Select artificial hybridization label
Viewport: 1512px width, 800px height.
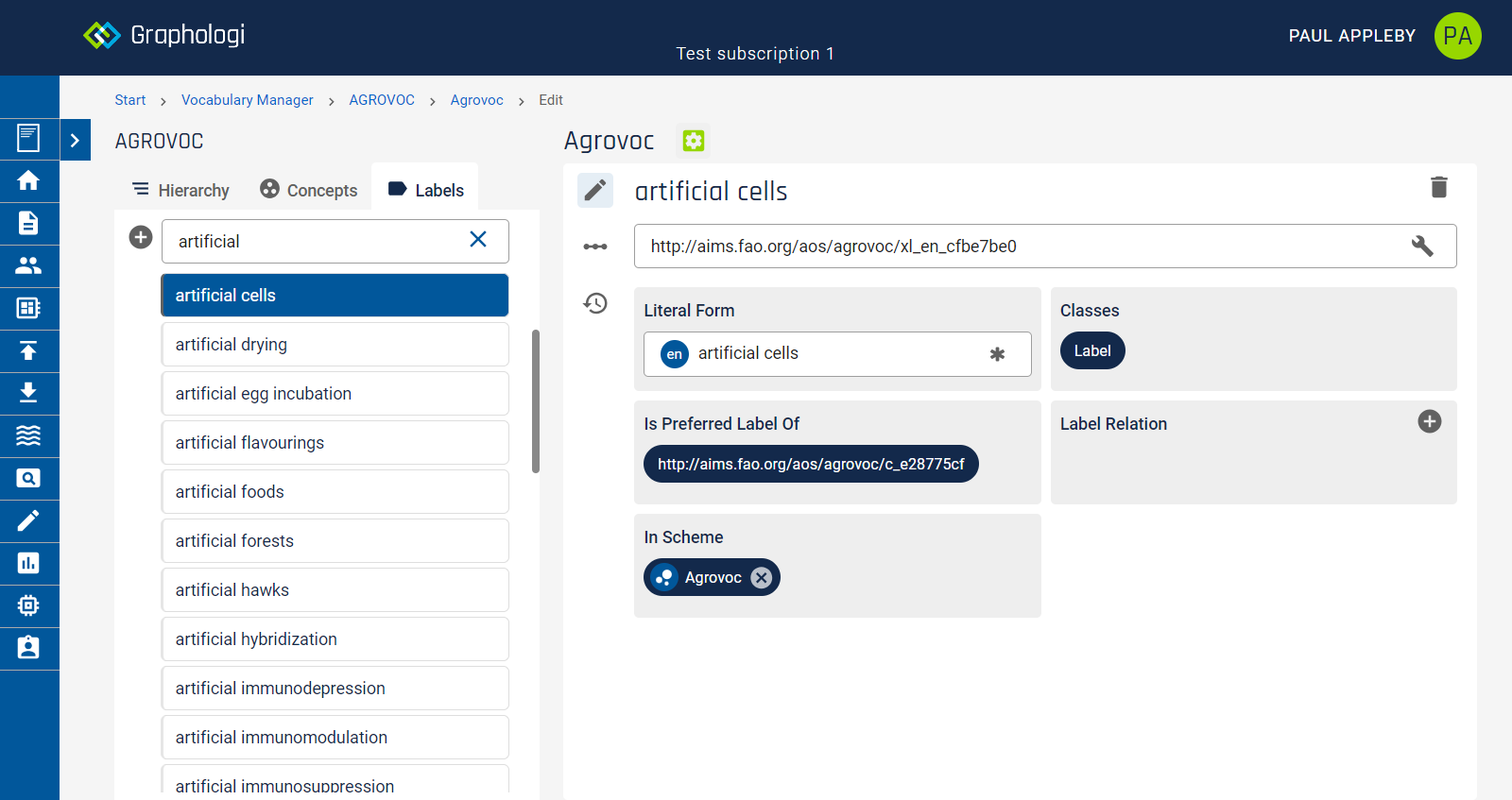coord(335,639)
